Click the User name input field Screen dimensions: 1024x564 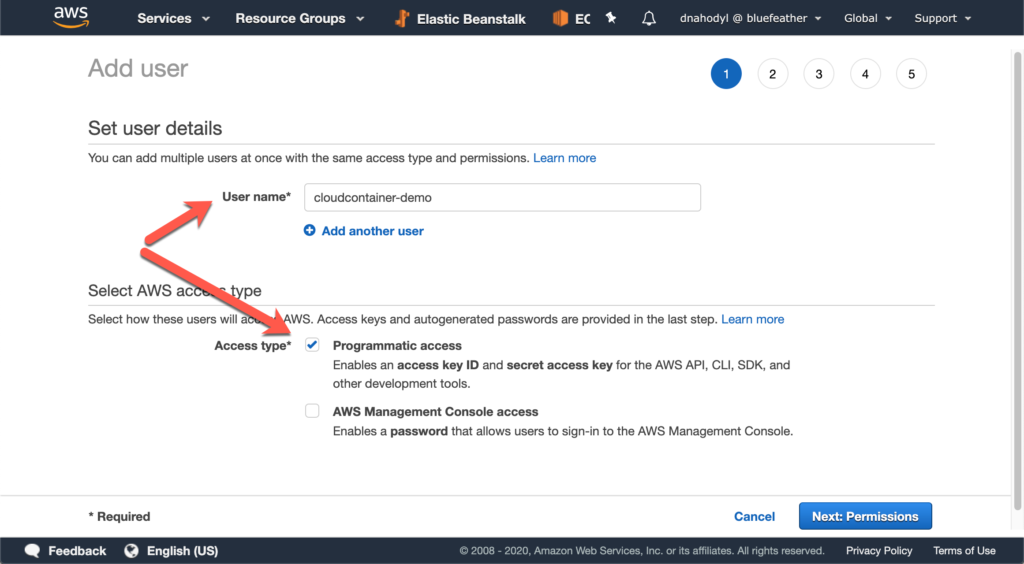pos(503,198)
